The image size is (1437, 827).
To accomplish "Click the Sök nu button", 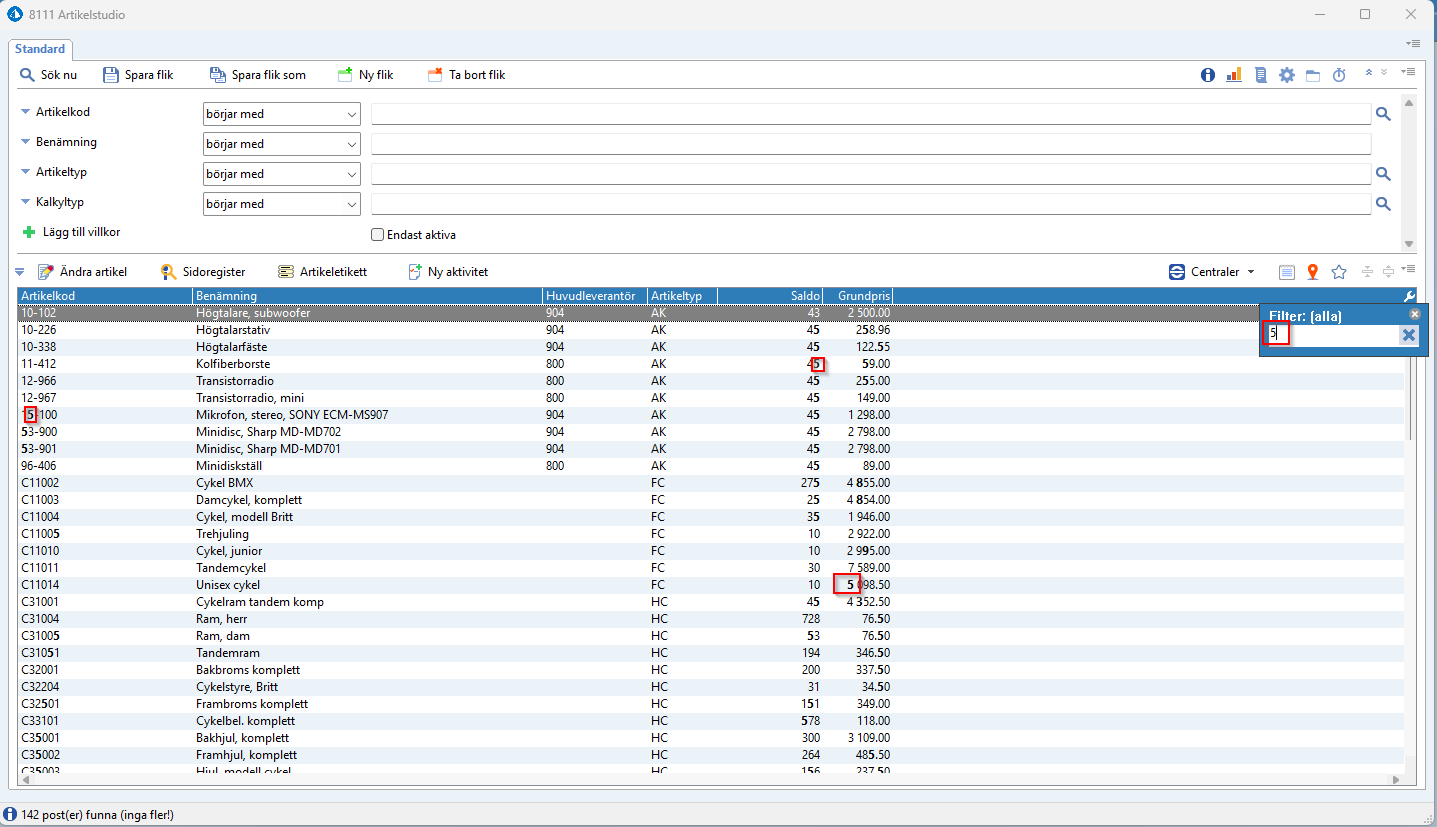I will pos(48,75).
